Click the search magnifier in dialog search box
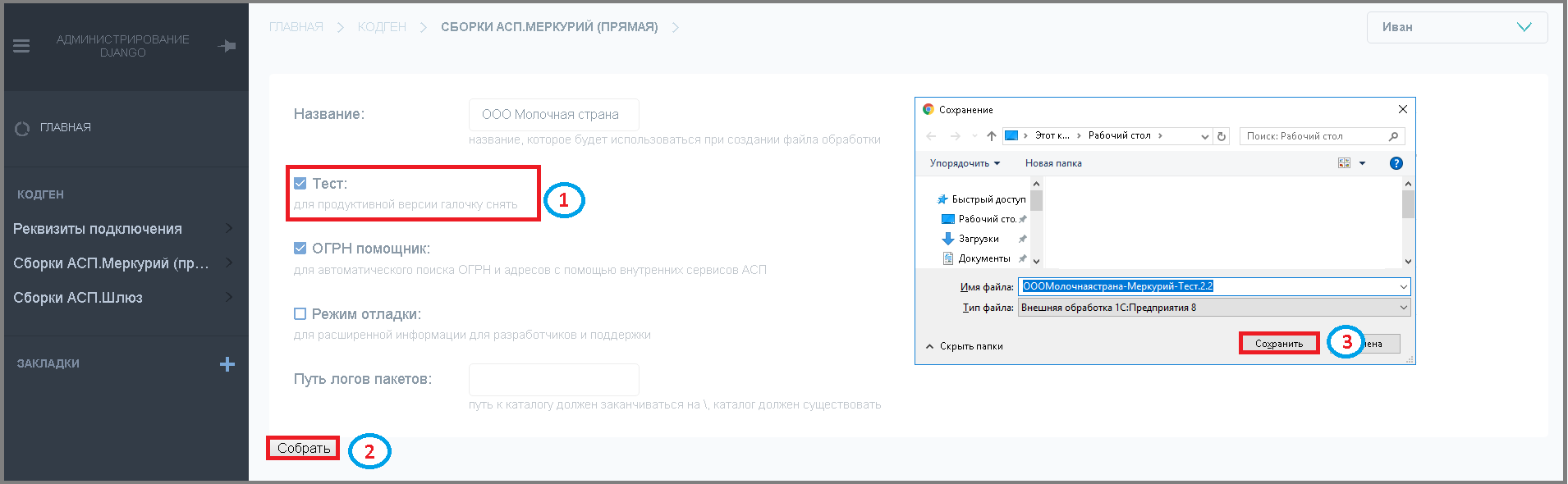Image resolution: width=1568 pixels, height=484 pixels. pyautogui.click(x=1393, y=136)
